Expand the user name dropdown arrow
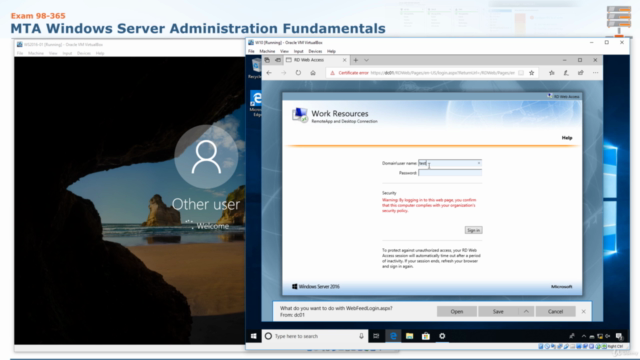Viewport: 640px width, 360px height. [x=479, y=163]
